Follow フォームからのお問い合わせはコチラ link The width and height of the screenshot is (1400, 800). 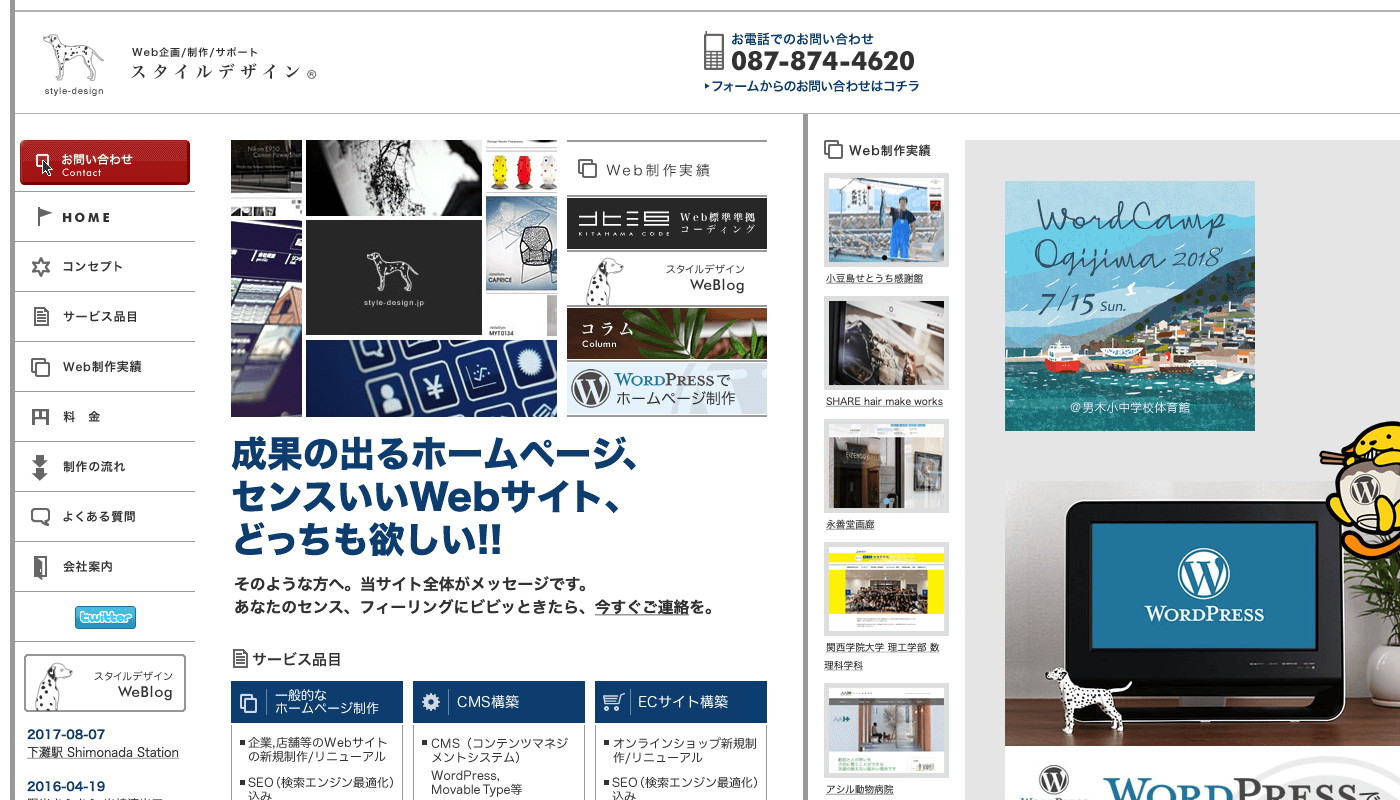tap(813, 87)
